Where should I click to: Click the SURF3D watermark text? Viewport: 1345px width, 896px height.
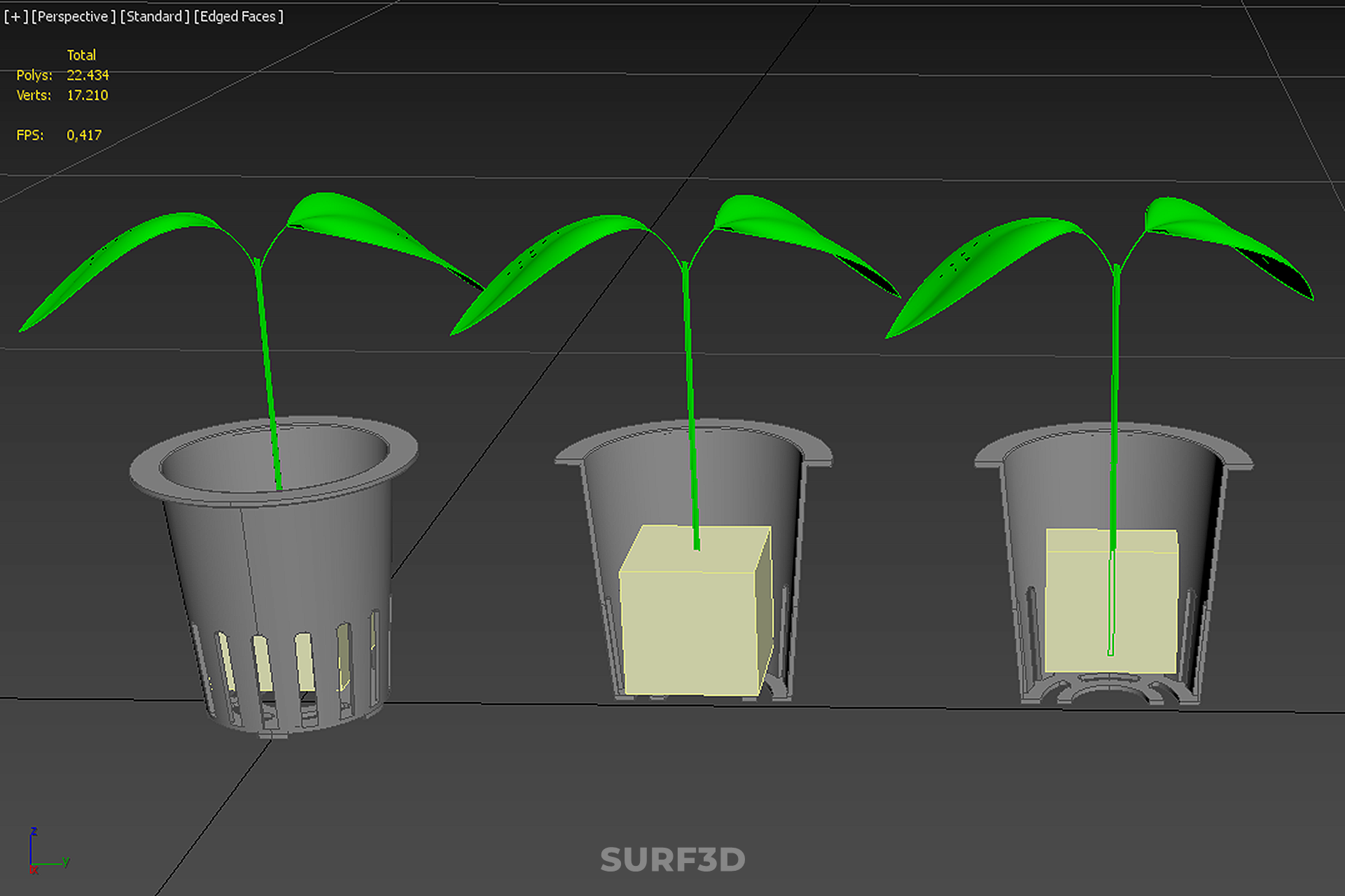tap(672, 860)
